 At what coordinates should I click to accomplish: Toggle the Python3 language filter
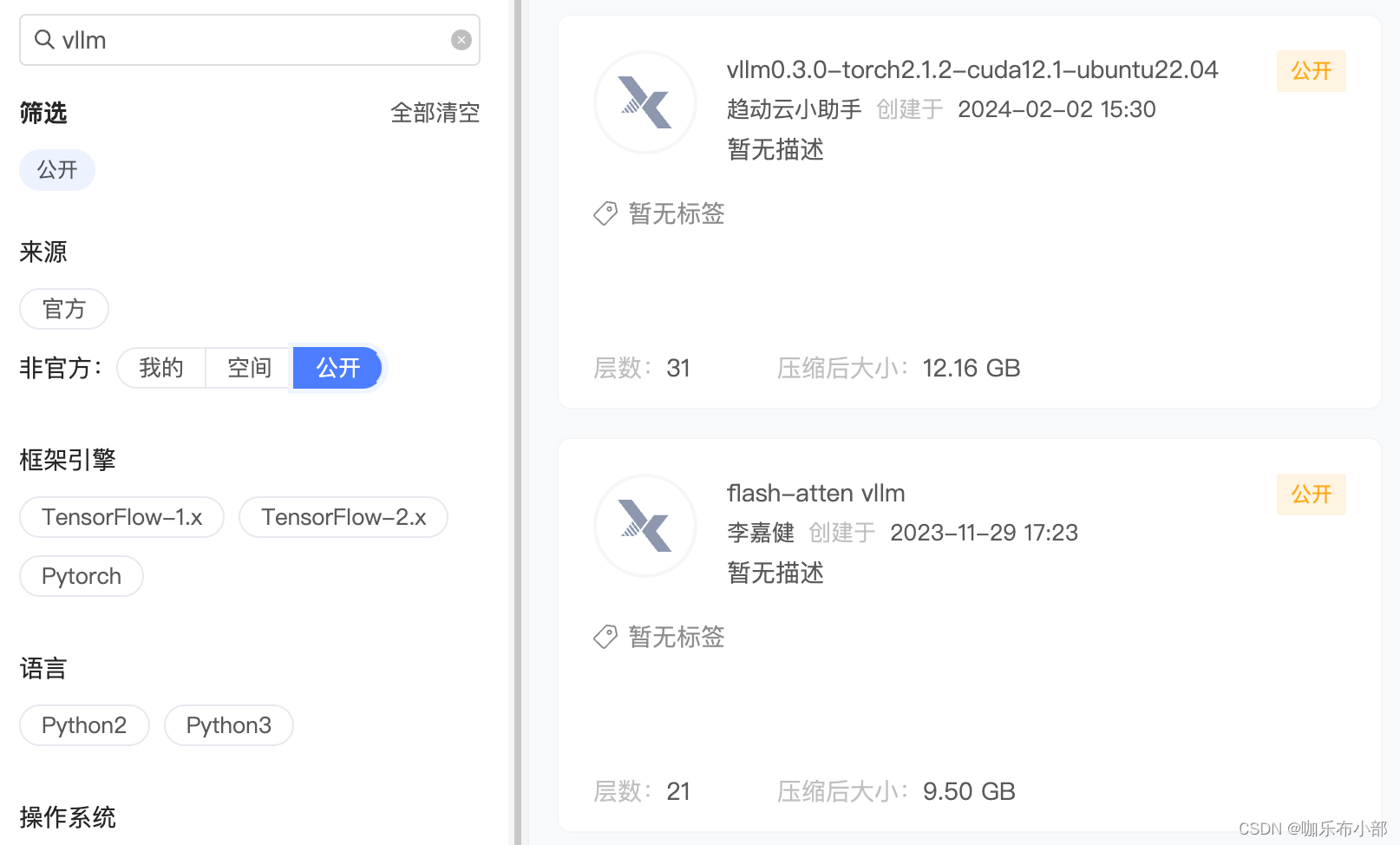(229, 725)
